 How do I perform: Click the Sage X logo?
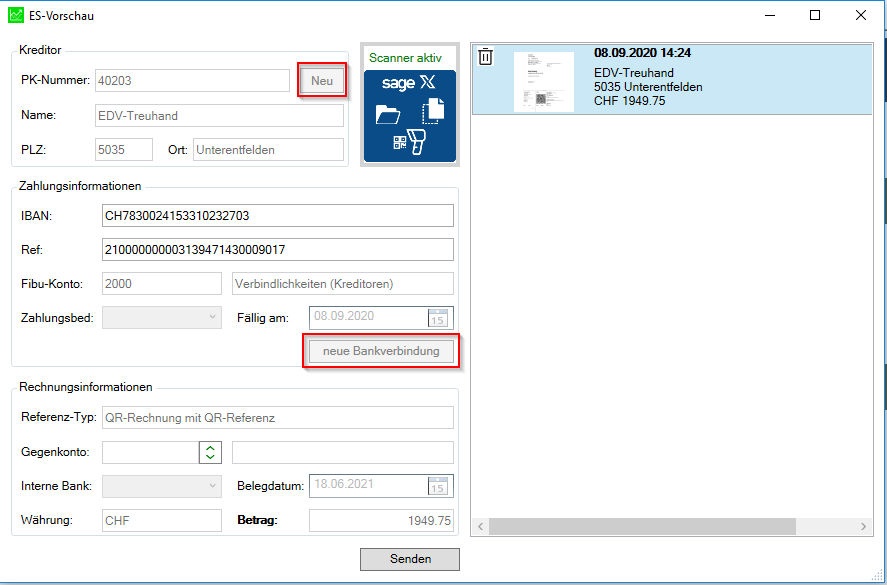tap(409, 83)
